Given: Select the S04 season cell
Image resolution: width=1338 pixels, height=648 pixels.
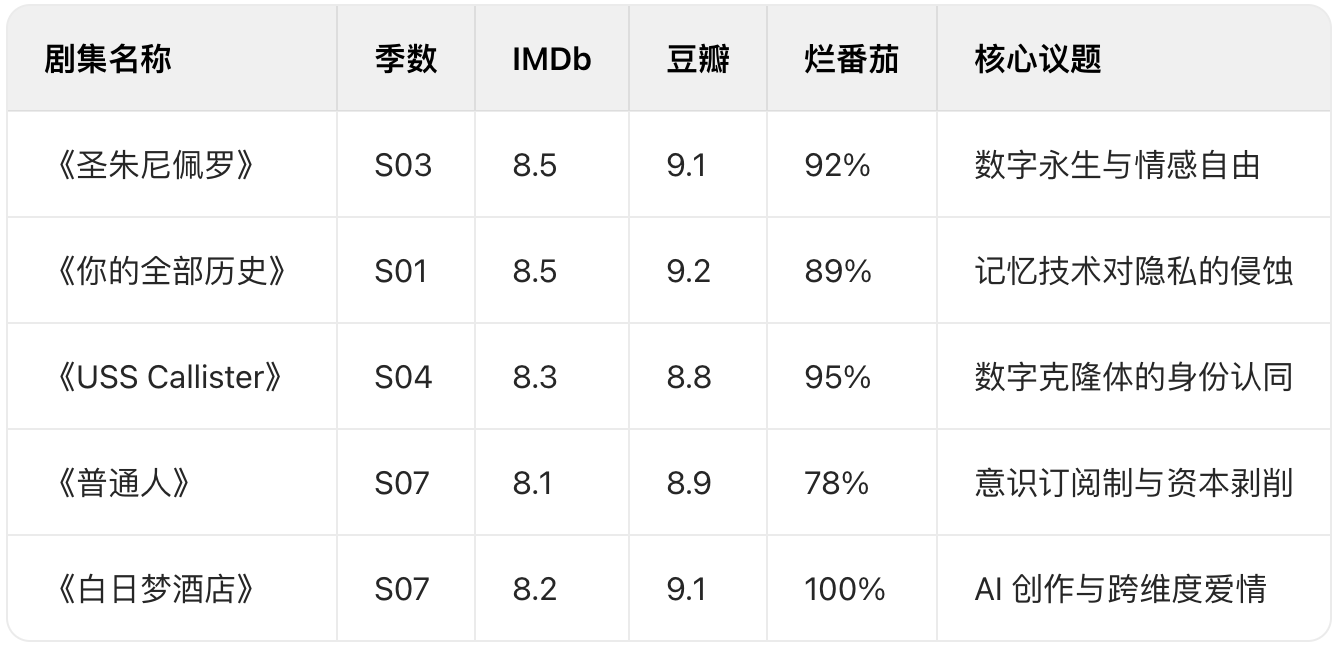Looking at the screenshot, I should click(x=403, y=377).
